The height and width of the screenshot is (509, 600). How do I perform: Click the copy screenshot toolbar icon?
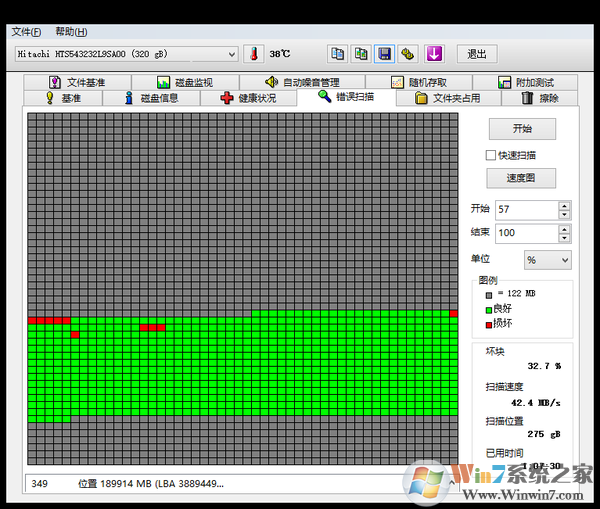pos(361,54)
